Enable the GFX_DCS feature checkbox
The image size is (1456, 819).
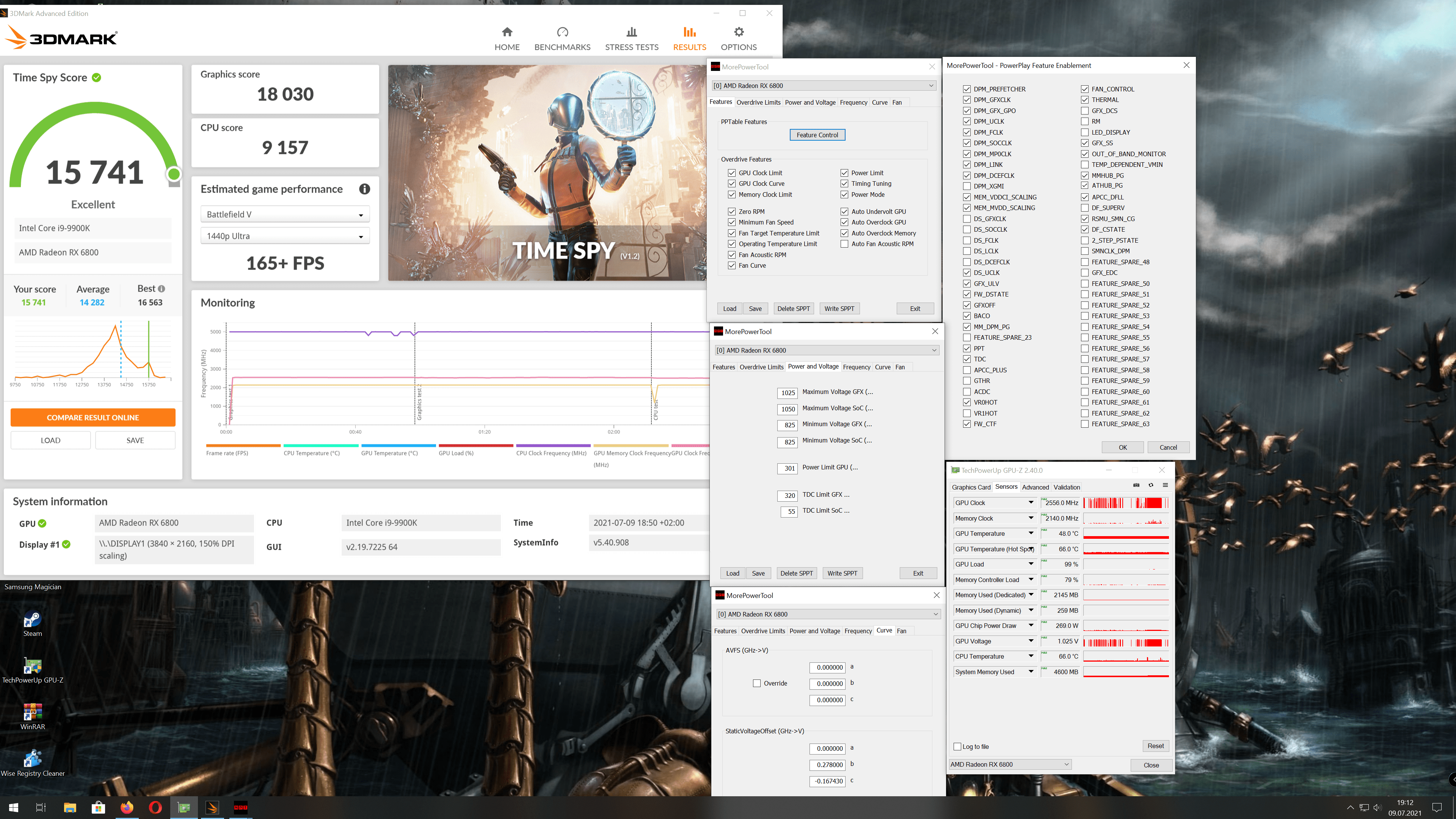pos(1085,111)
